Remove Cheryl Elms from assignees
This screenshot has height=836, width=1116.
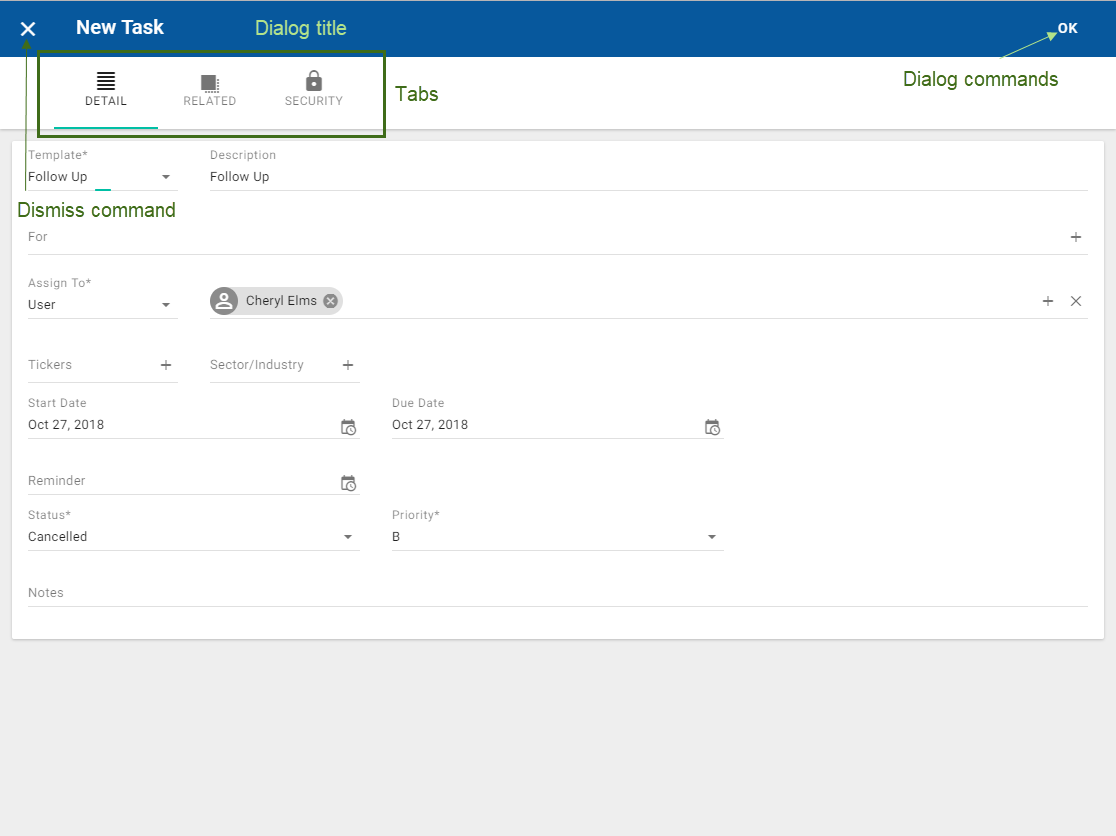click(x=330, y=301)
